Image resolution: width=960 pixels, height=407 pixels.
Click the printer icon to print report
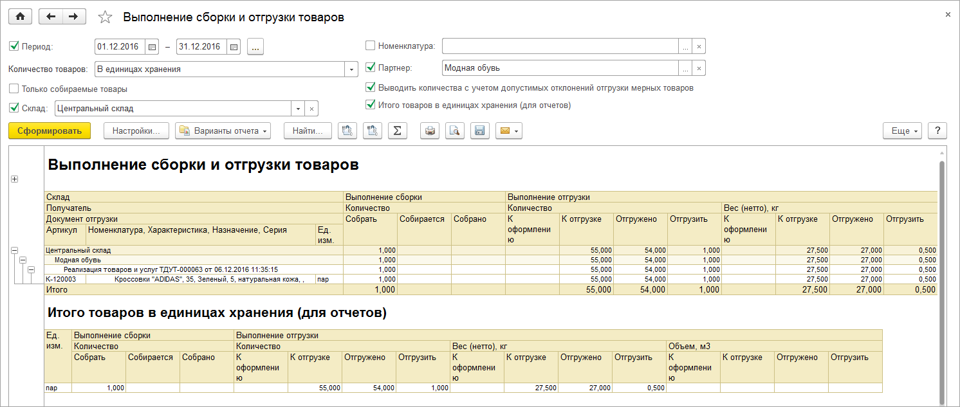[x=430, y=131]
